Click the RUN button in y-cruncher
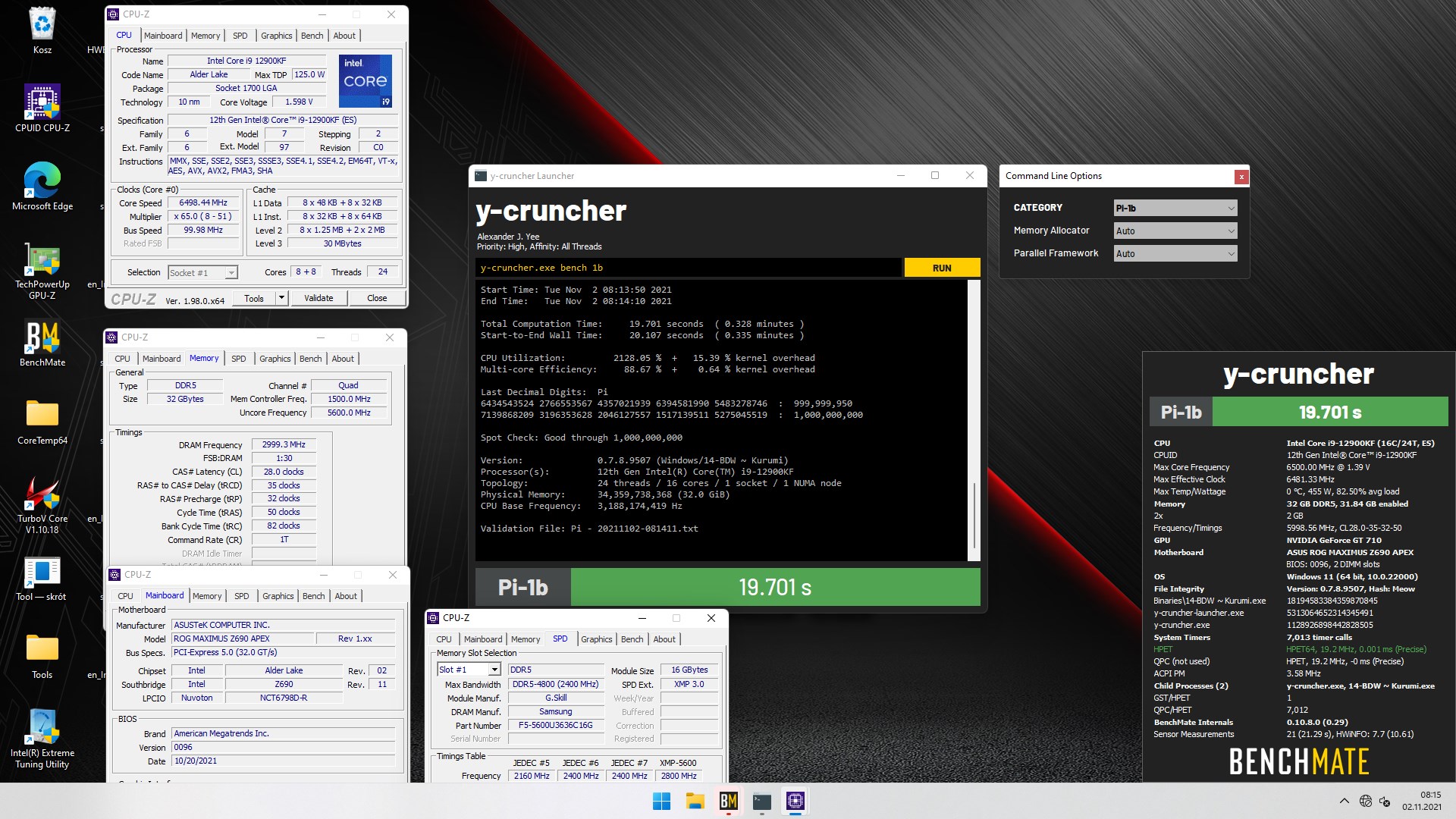The width and height of the screenshot is (1456, 819). (x=942, y=268)
